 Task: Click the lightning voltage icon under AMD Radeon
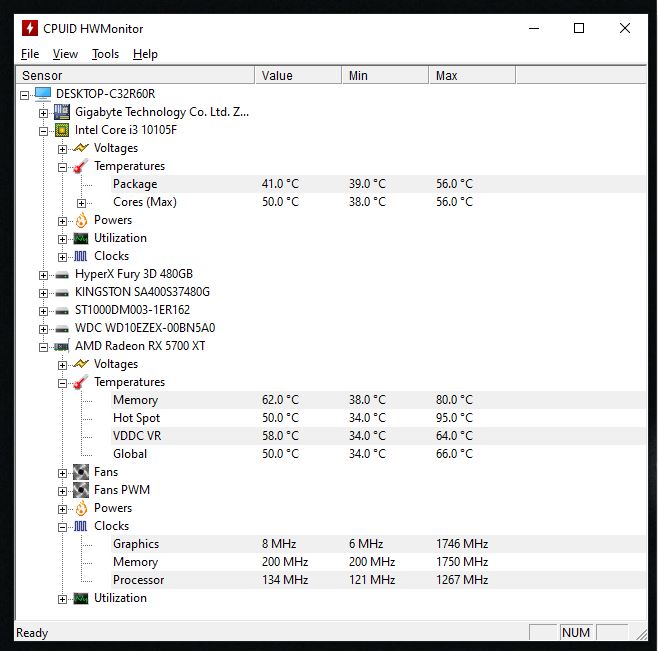81,363
